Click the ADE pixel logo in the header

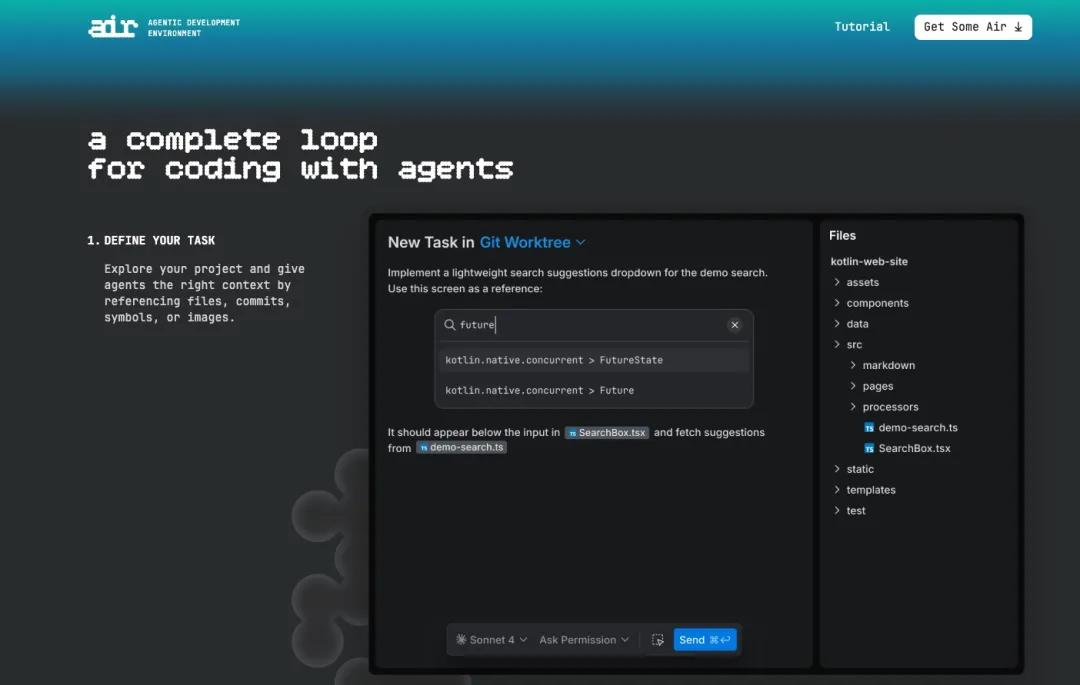112,26
